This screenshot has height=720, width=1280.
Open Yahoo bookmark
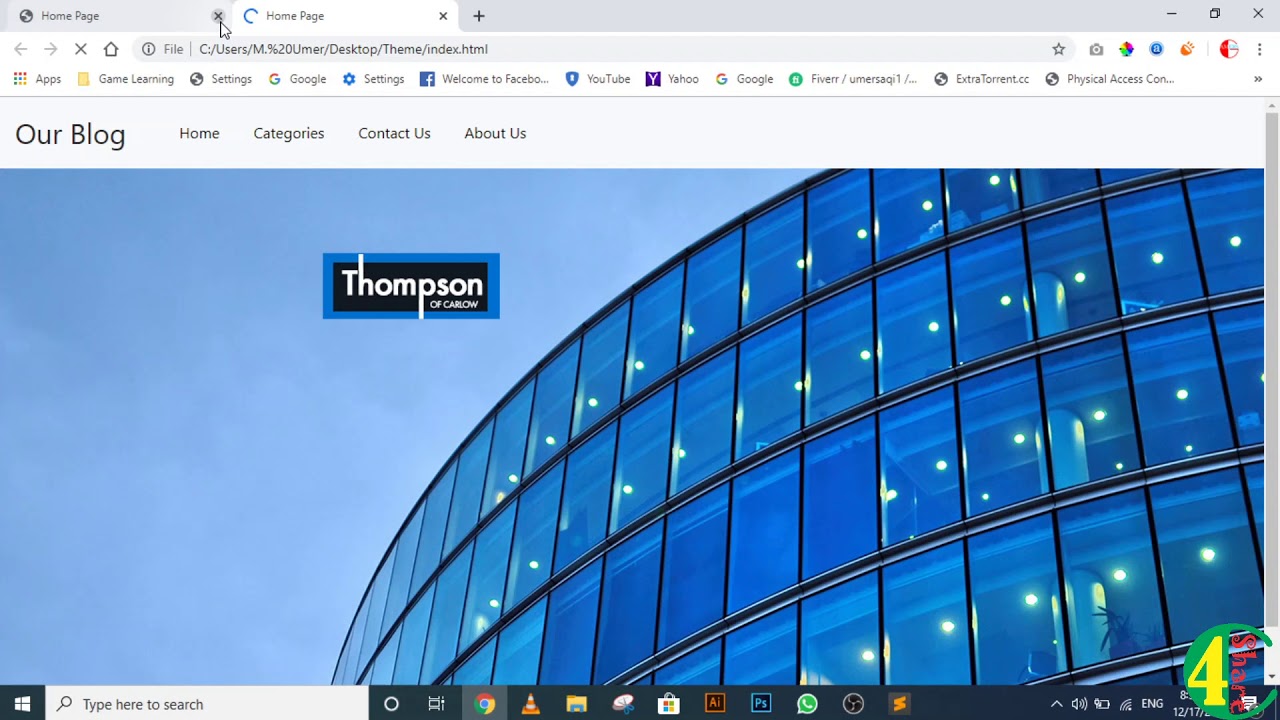(x=672, y=79)
